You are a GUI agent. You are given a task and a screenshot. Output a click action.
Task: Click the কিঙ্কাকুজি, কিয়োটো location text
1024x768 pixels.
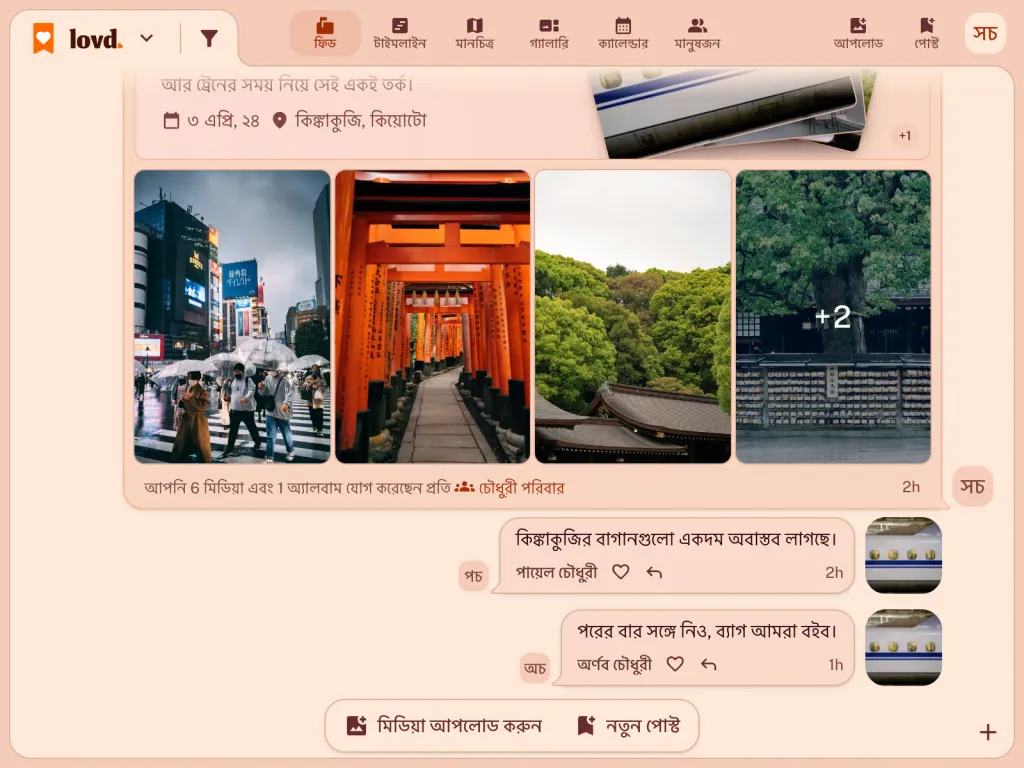tap(361, 121)
